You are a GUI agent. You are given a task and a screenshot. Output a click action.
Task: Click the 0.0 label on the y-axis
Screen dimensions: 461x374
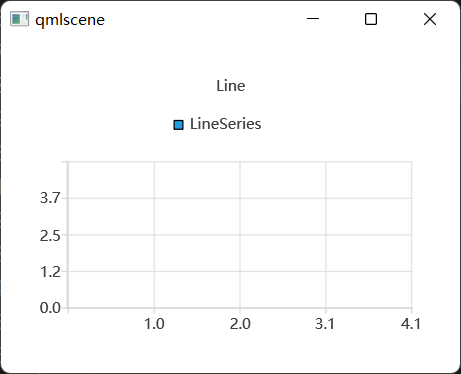point(50,308)
